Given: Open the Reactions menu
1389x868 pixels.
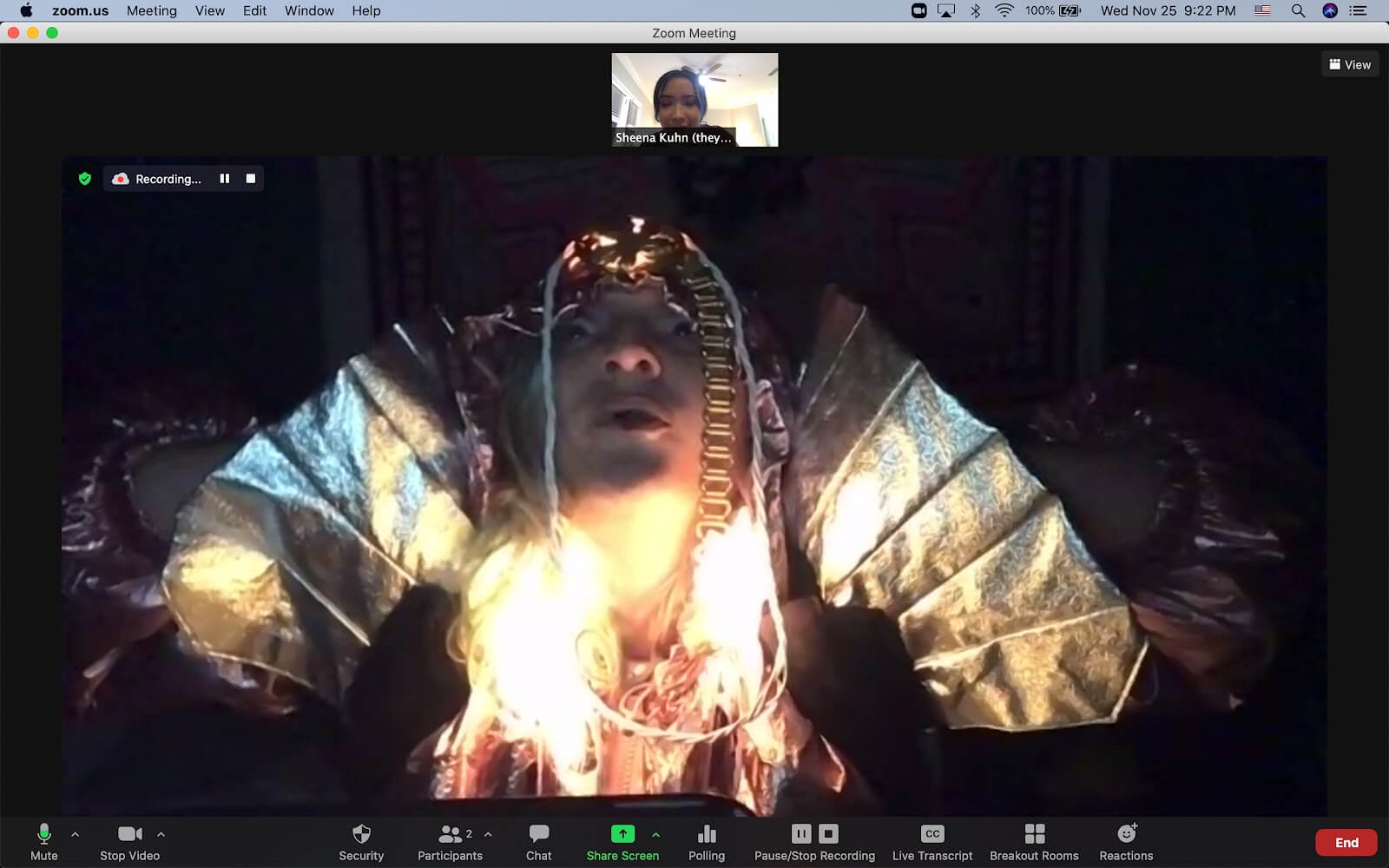Looking at the screenshot, I should (1126, 842).
